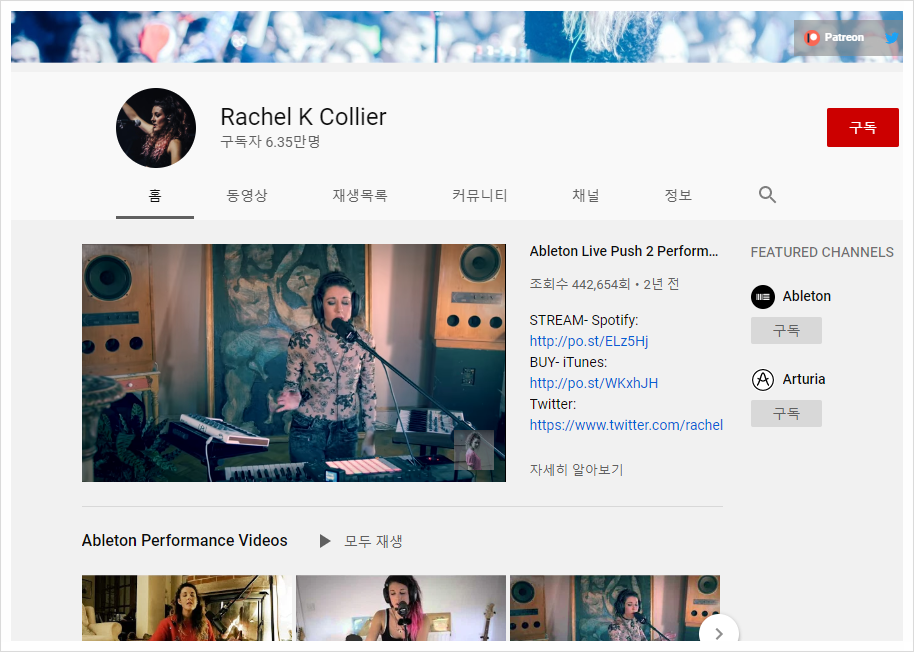The image size is (914, 652).
Task: Click the 구독자 6.35만명 subscriber count
Action: point(270,142)
